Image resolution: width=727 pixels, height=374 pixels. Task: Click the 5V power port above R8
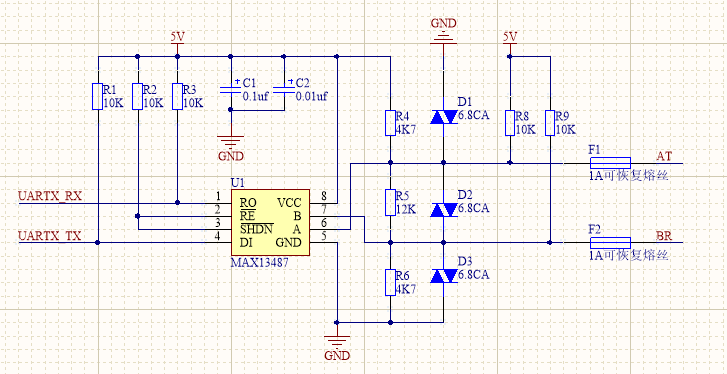pyautogui.click(x=510, y=38)
